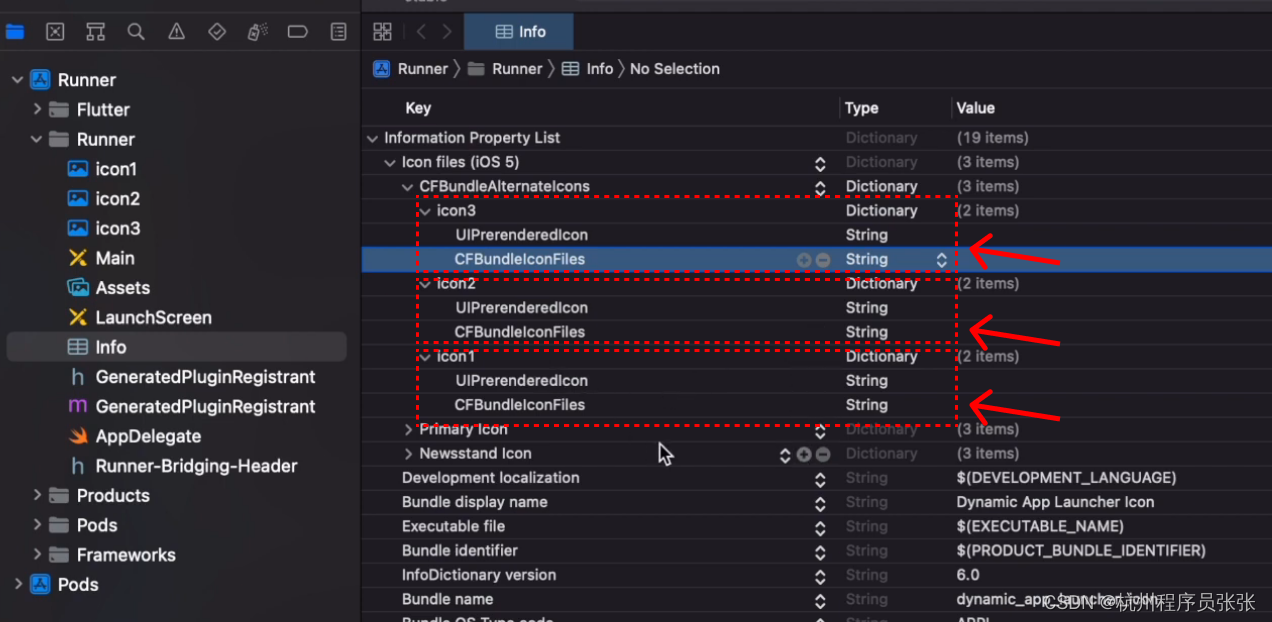1272x622 pixels.
Task: Open the Find navigator magnifier icon
Action: click(136, 32)
